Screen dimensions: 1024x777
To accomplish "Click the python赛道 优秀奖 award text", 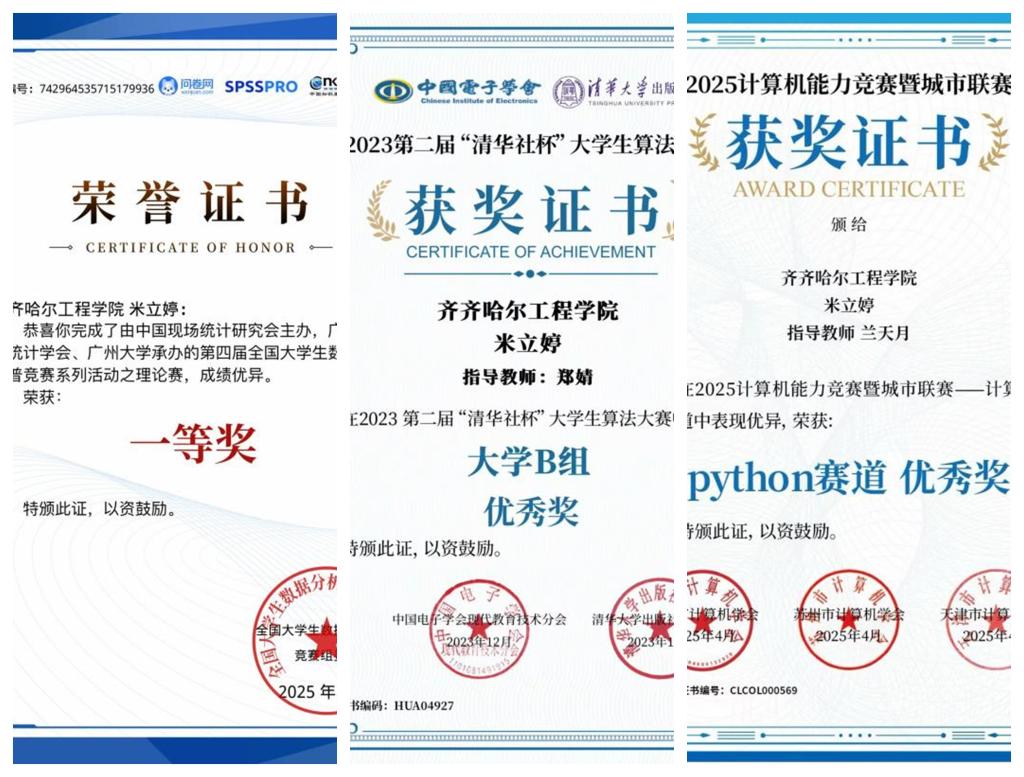I will pos(848,479).
